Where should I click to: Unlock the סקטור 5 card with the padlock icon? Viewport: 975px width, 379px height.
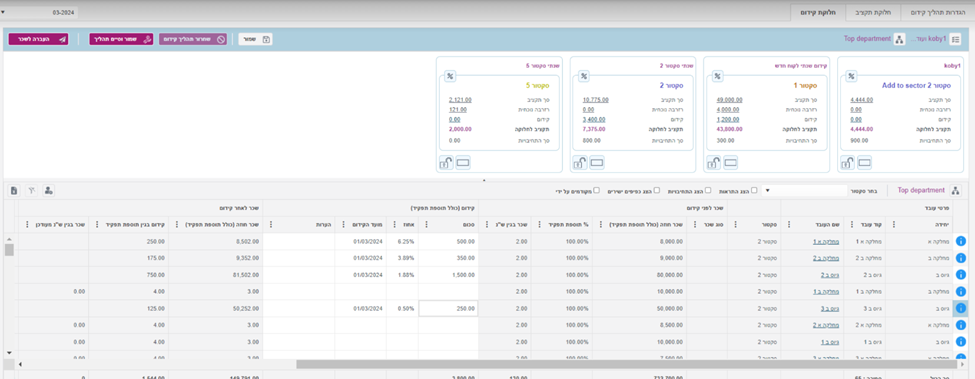(446, 163)
